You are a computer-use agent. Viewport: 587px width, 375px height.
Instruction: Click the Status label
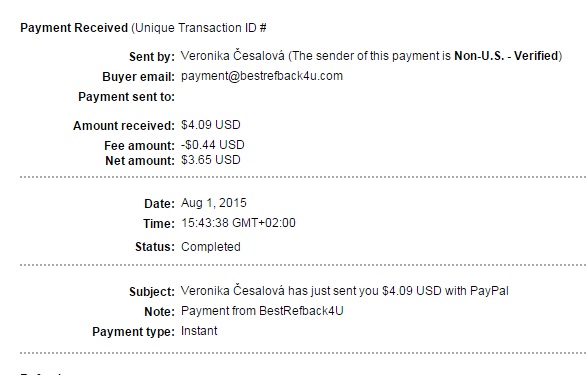tap(155, 247)
